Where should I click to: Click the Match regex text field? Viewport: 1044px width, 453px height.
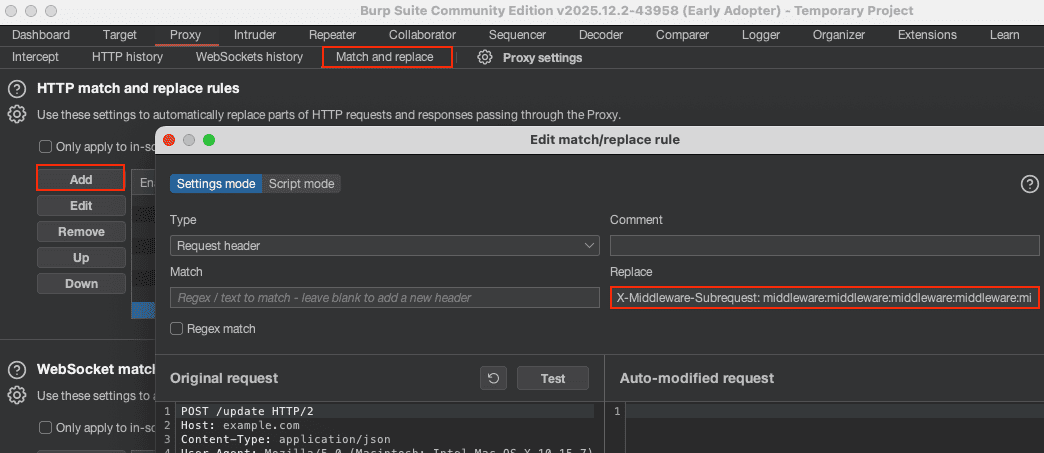[384, 298]
